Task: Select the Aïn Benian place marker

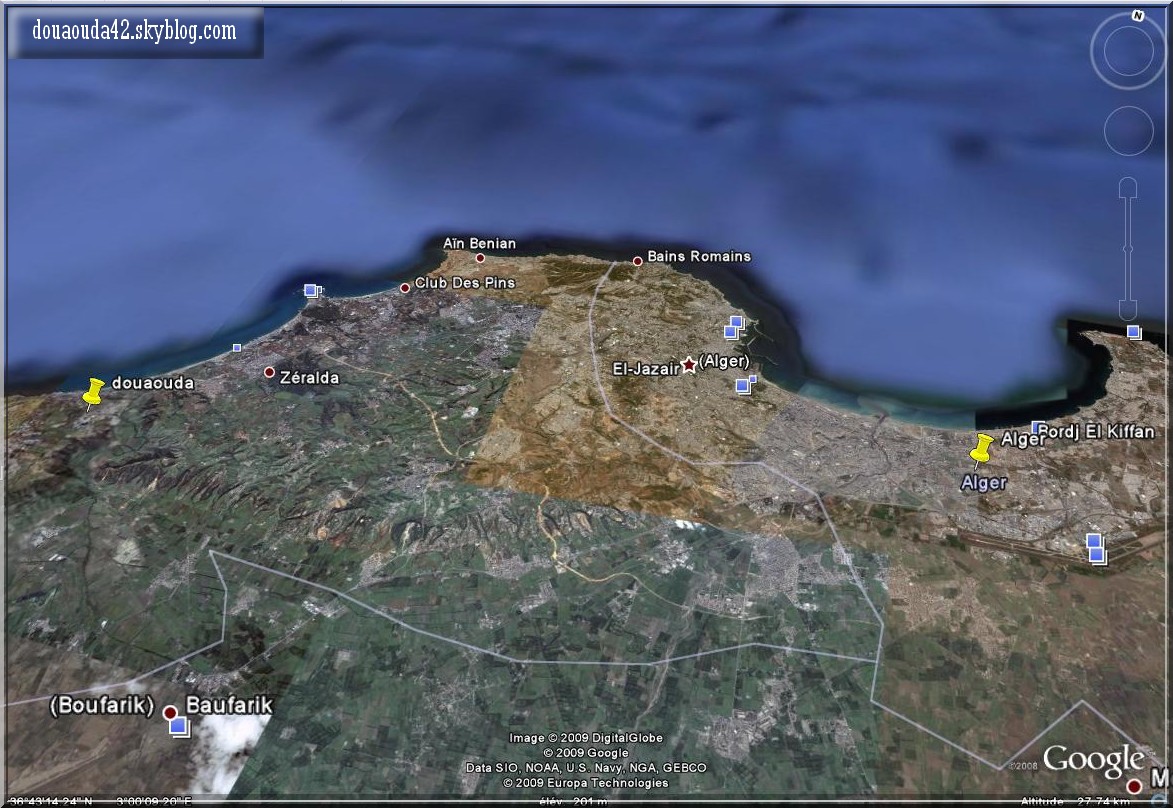Action: pos(480,258)
